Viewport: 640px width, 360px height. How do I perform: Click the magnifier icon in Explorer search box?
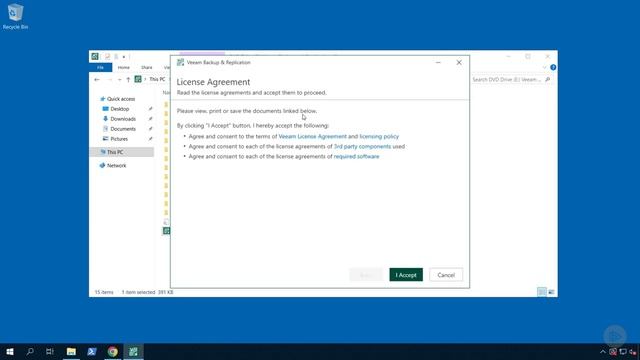[548, 80]
